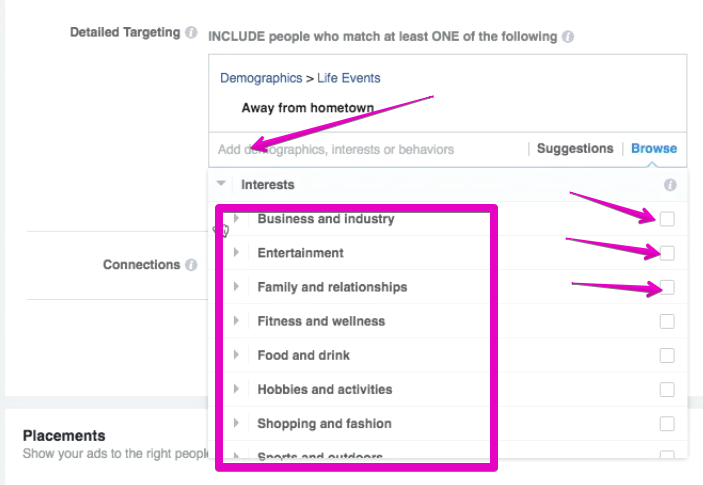
Task: Expand Hobbies and activities arrow
Action: 236,389
